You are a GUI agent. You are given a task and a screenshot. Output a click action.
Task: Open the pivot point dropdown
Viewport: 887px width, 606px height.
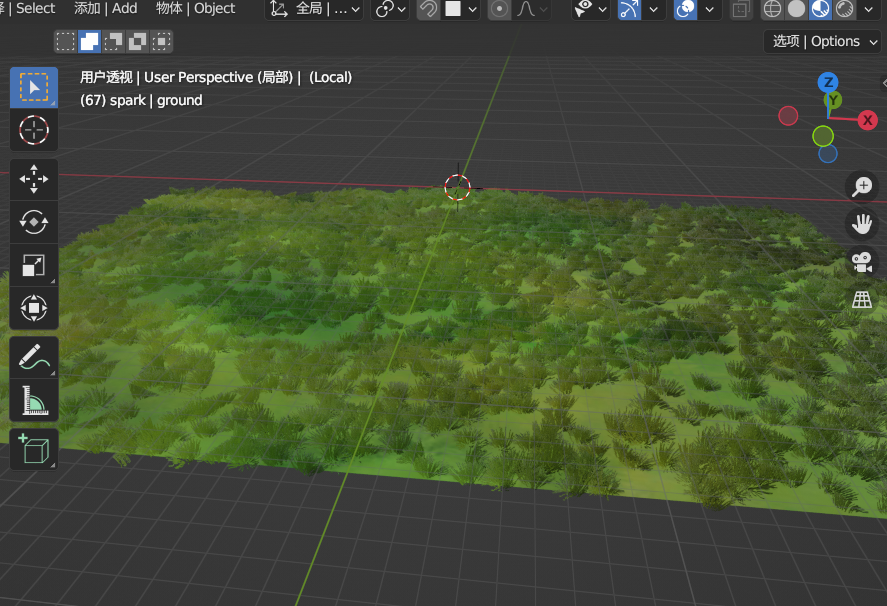coord(390,10)
